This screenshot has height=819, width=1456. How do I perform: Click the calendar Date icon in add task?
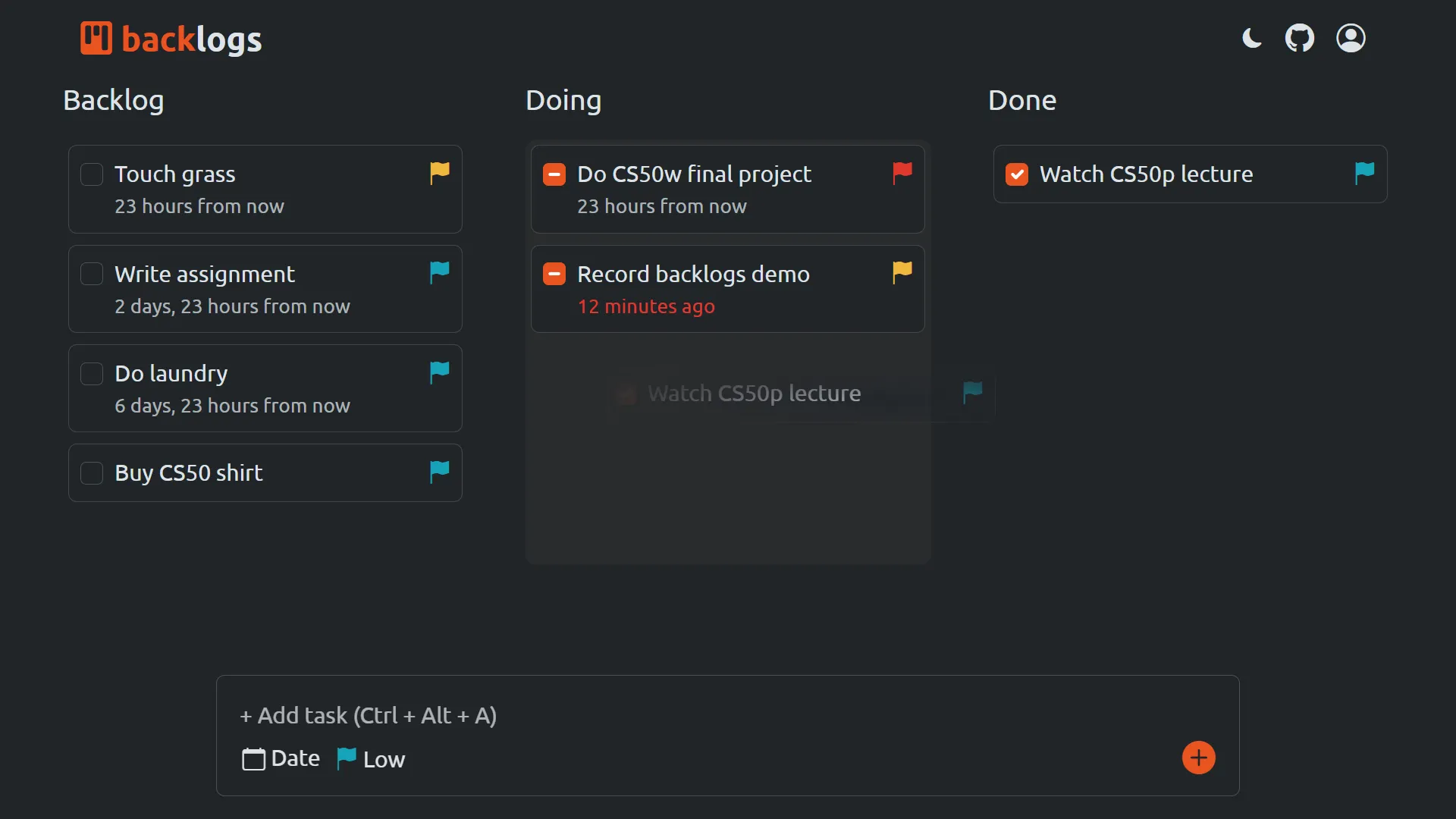[253, 758]
